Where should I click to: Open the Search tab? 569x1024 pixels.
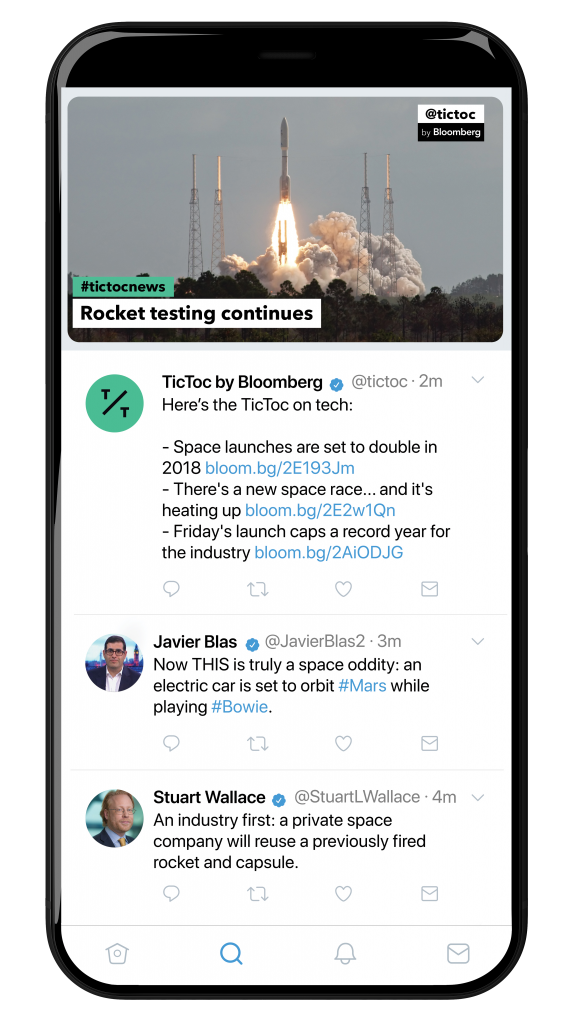point(231,954)
